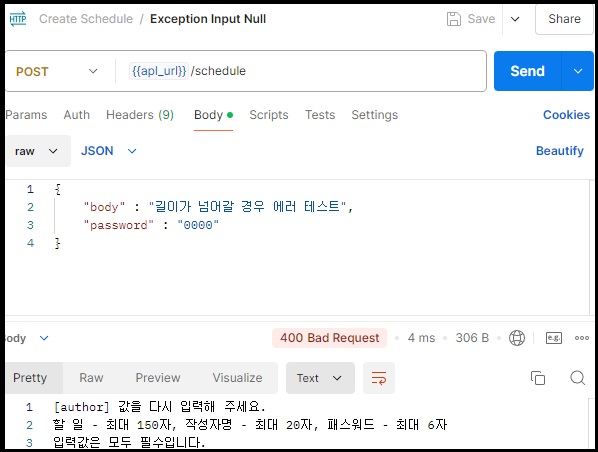Viewport: 598px width, 452px height.
Task: Open the Settings tab
Action: (x=375, y=115)
